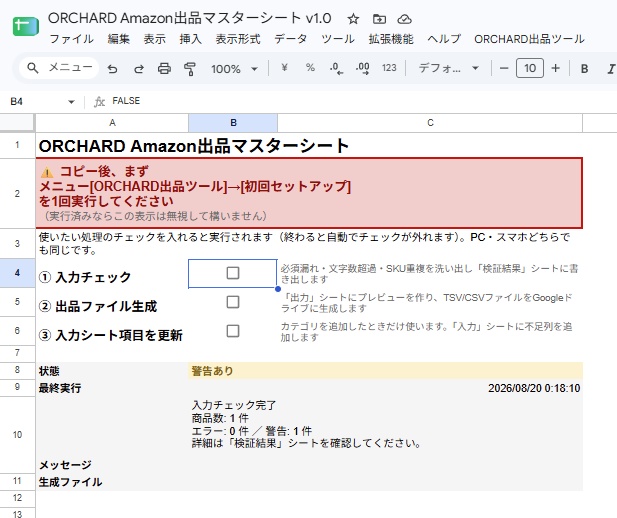Select the 生成ファイル label cell
This screenshot has height=518, width=617.
point(112,482)
